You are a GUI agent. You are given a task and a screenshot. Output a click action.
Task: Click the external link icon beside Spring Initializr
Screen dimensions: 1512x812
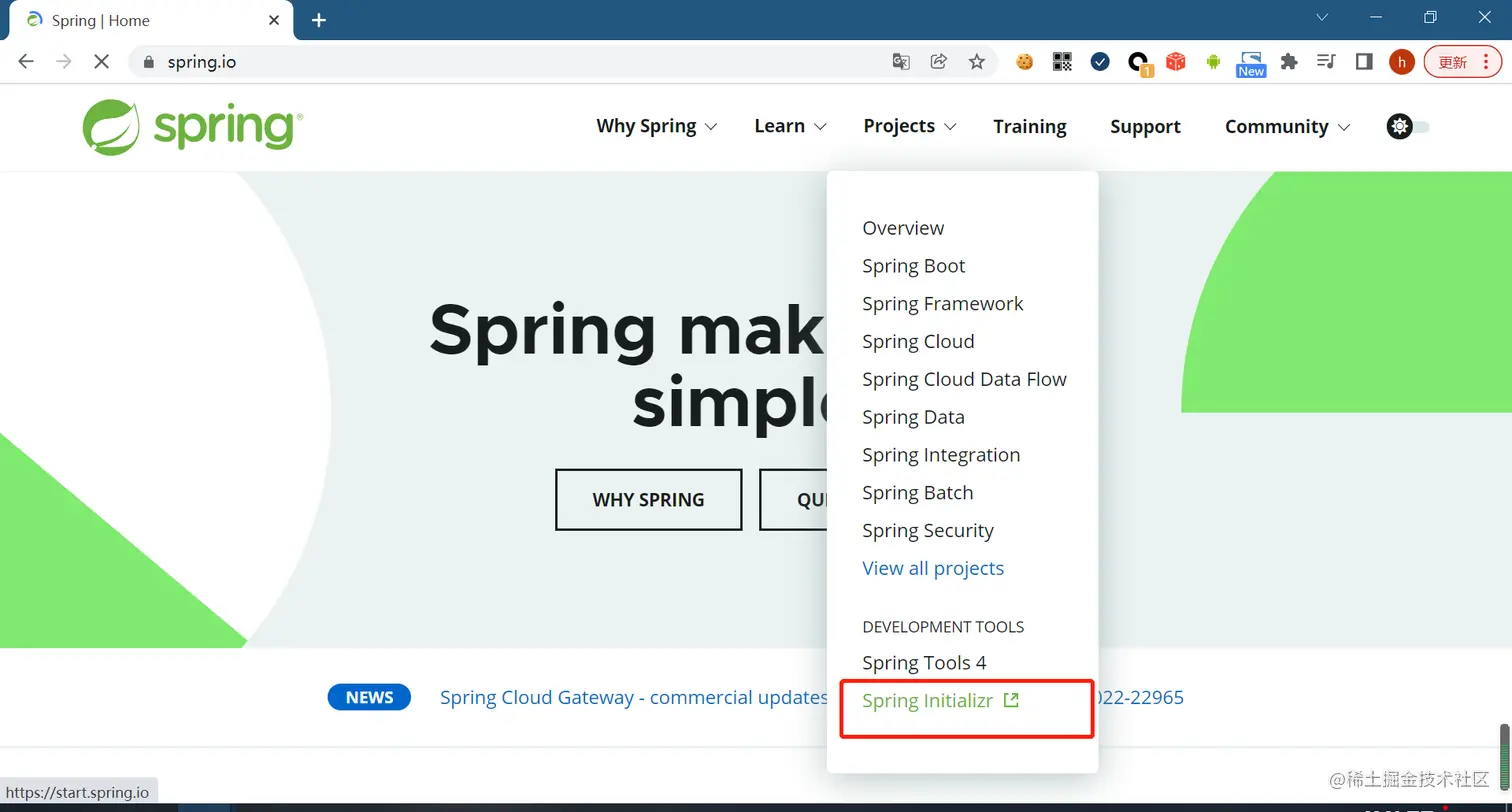click(x=1011, y=700)
